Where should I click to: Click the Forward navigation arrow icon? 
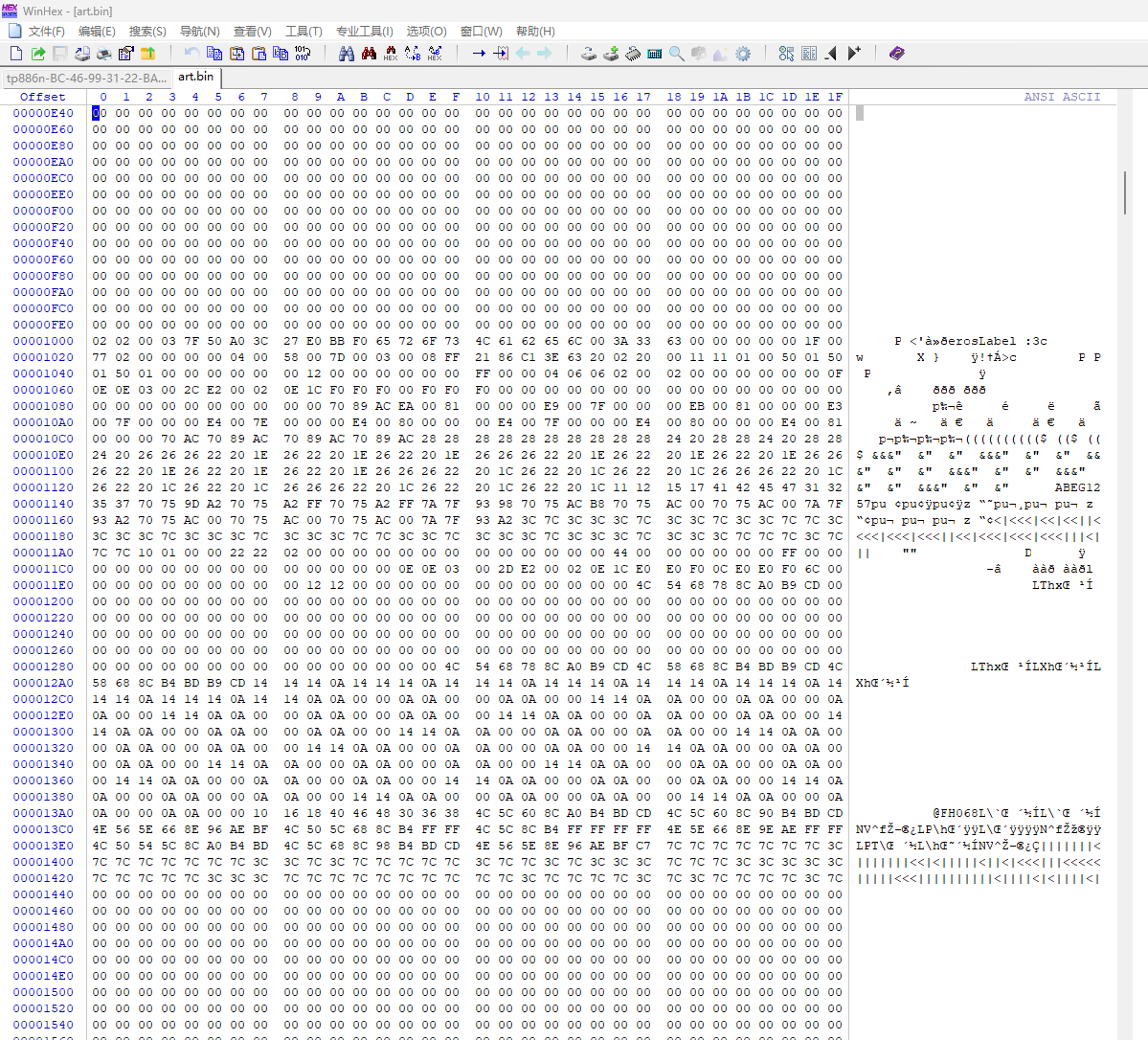coord(544,54)
